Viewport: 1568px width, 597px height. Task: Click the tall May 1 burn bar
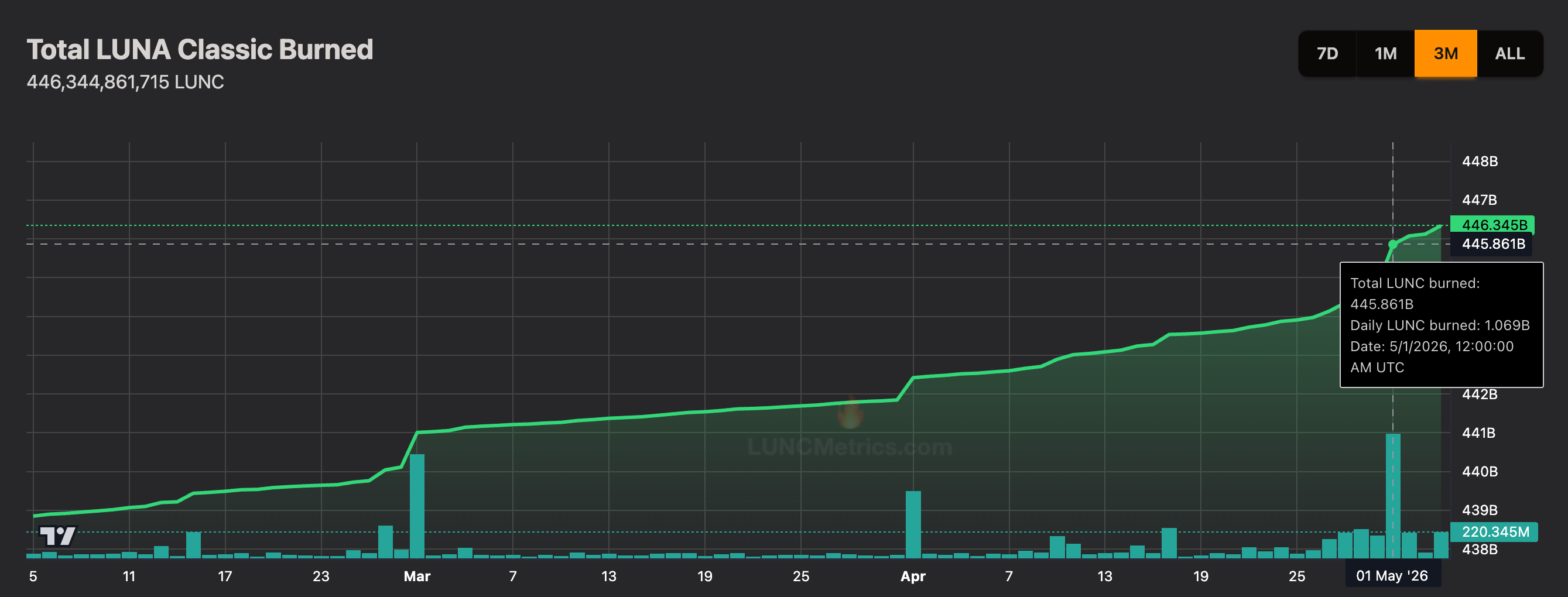[1393, 495]
